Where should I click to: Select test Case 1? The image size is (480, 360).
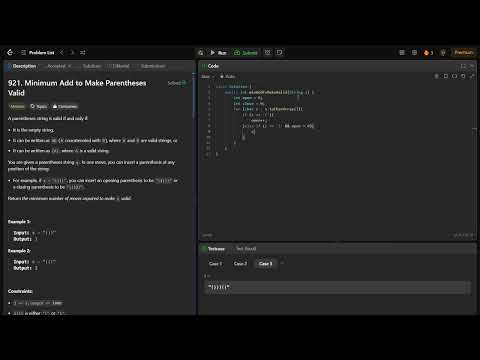pos(215,264)
